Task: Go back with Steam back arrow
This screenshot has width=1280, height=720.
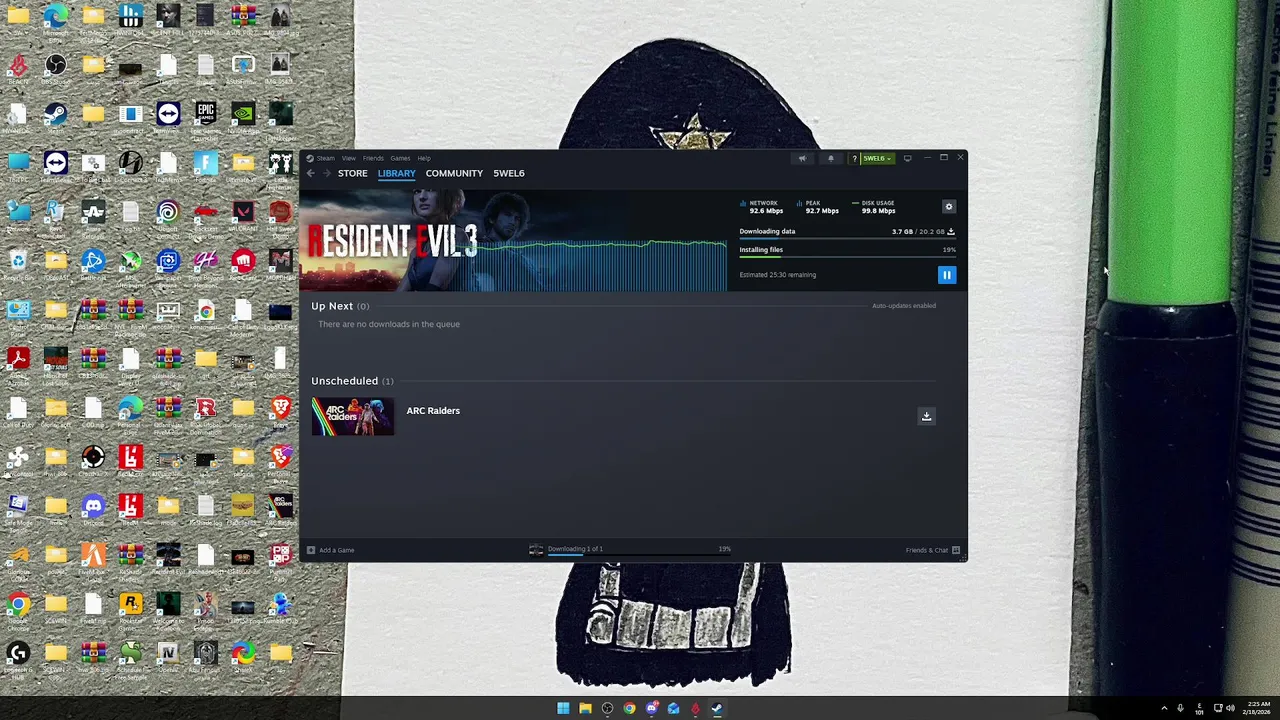Action: coord(310,173)
